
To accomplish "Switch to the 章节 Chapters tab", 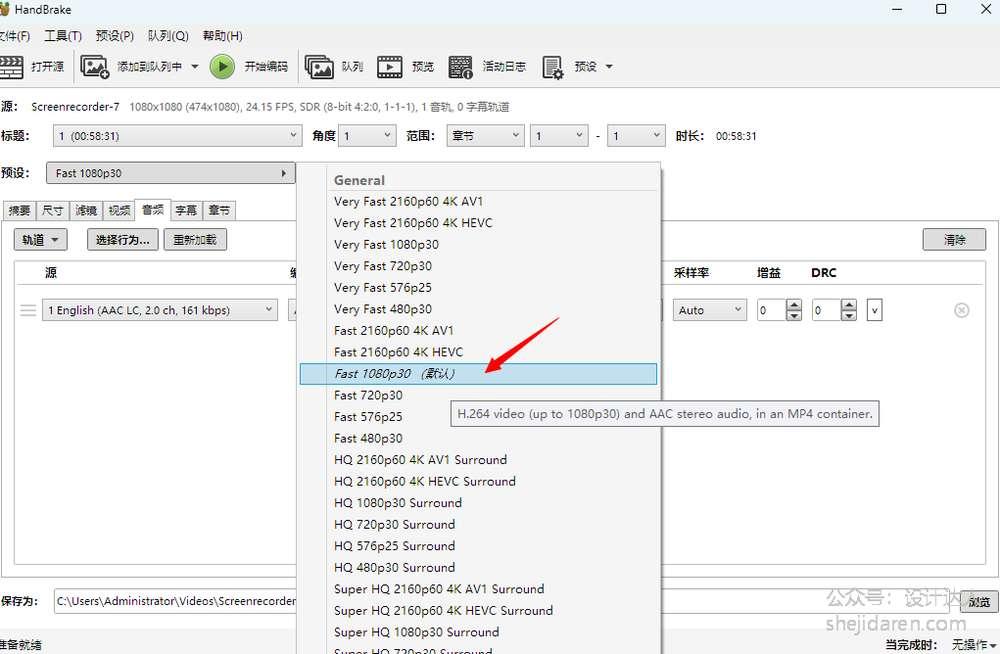I will coord(219,211).
